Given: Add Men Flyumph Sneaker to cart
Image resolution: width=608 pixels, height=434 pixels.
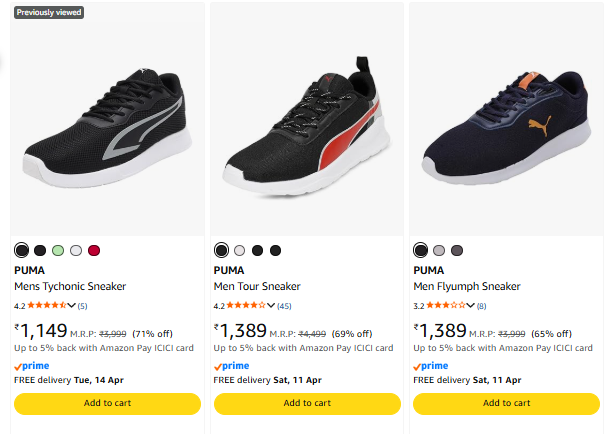Looking at the screenshot, I should 506,403.
